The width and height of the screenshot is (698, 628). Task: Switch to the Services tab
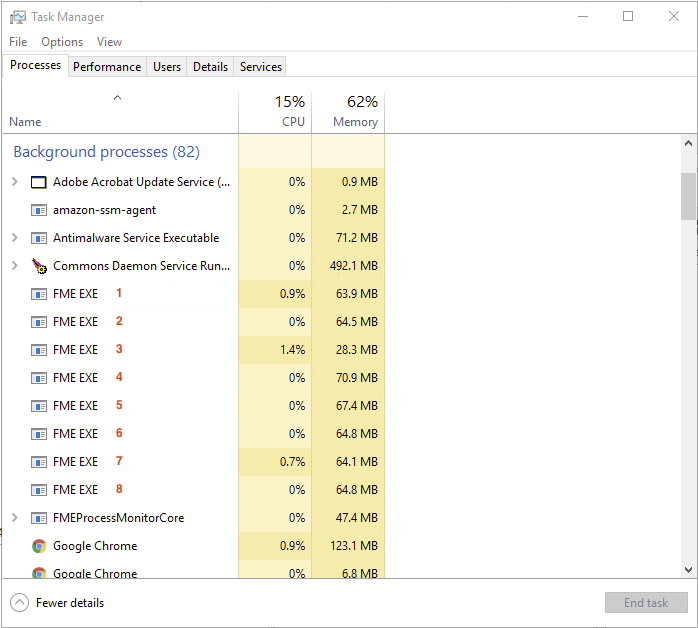coord(260,67)
